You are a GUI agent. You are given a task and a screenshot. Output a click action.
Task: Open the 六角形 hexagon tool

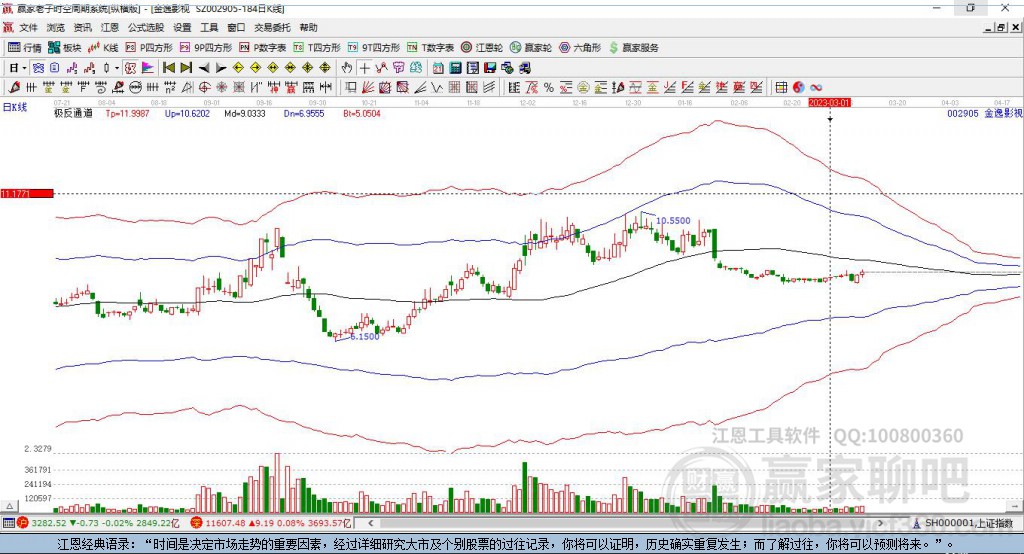[x=580, y=48]
